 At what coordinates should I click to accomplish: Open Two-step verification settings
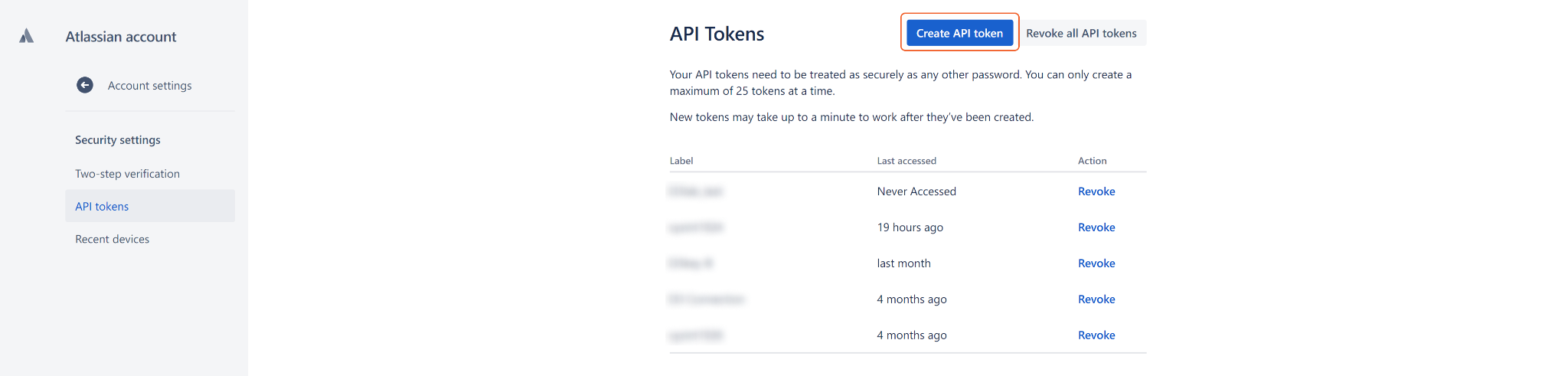tap(127, 174)
